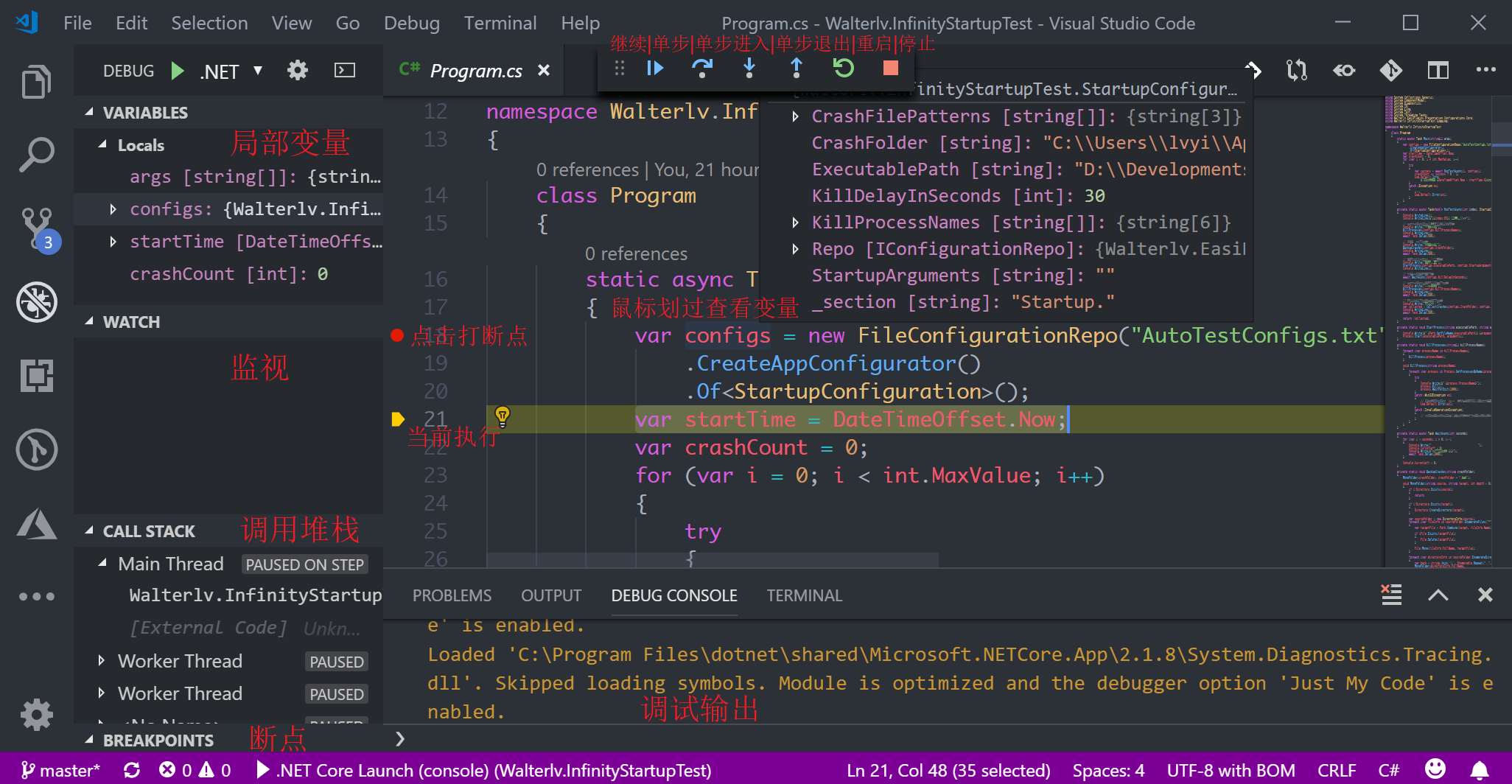Open Search in the activity bar
1512x784 pixels.
click(x=37, y=155)
